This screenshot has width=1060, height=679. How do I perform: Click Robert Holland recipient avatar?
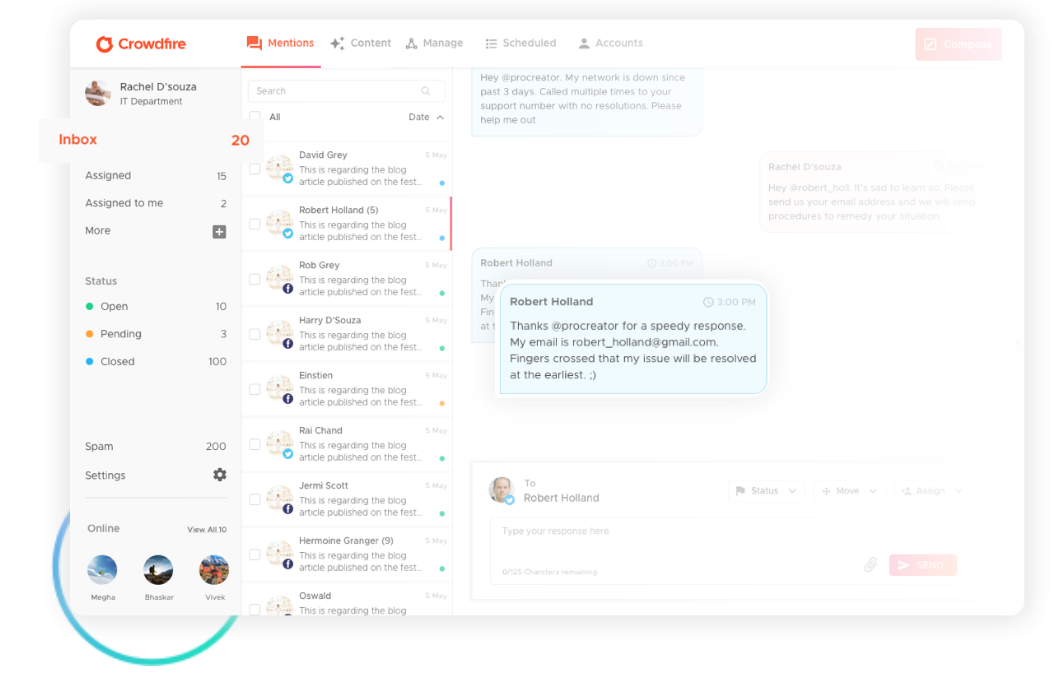[501, 490]
